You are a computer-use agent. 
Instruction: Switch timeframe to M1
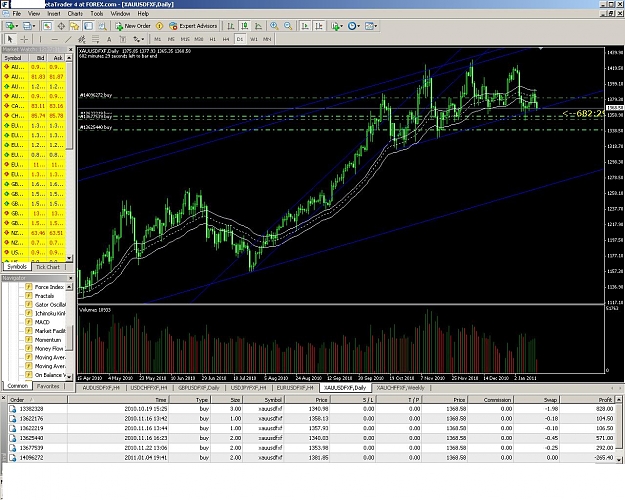pyautogui.click(x=157, y=39)
